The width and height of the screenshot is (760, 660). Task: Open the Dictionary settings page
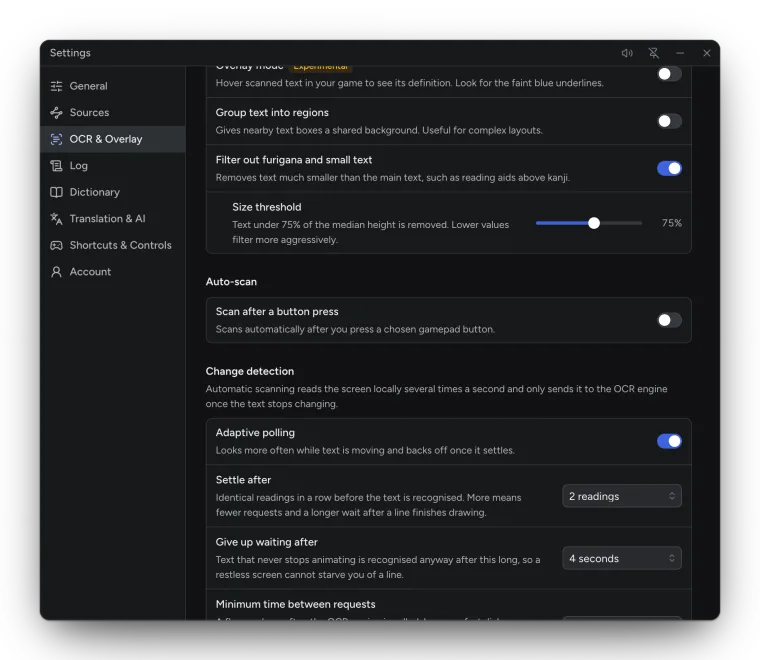click(x=112, y=192)
